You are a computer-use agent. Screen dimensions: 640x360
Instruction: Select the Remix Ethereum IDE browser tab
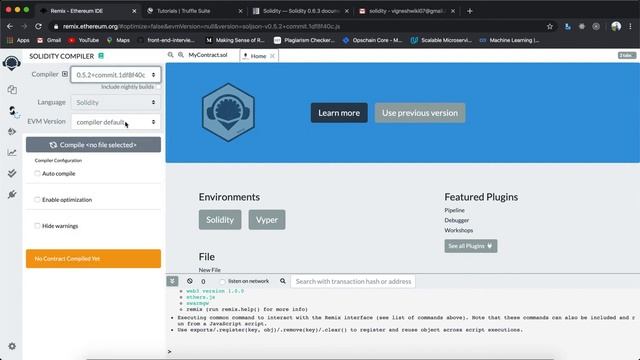(88, 11)
